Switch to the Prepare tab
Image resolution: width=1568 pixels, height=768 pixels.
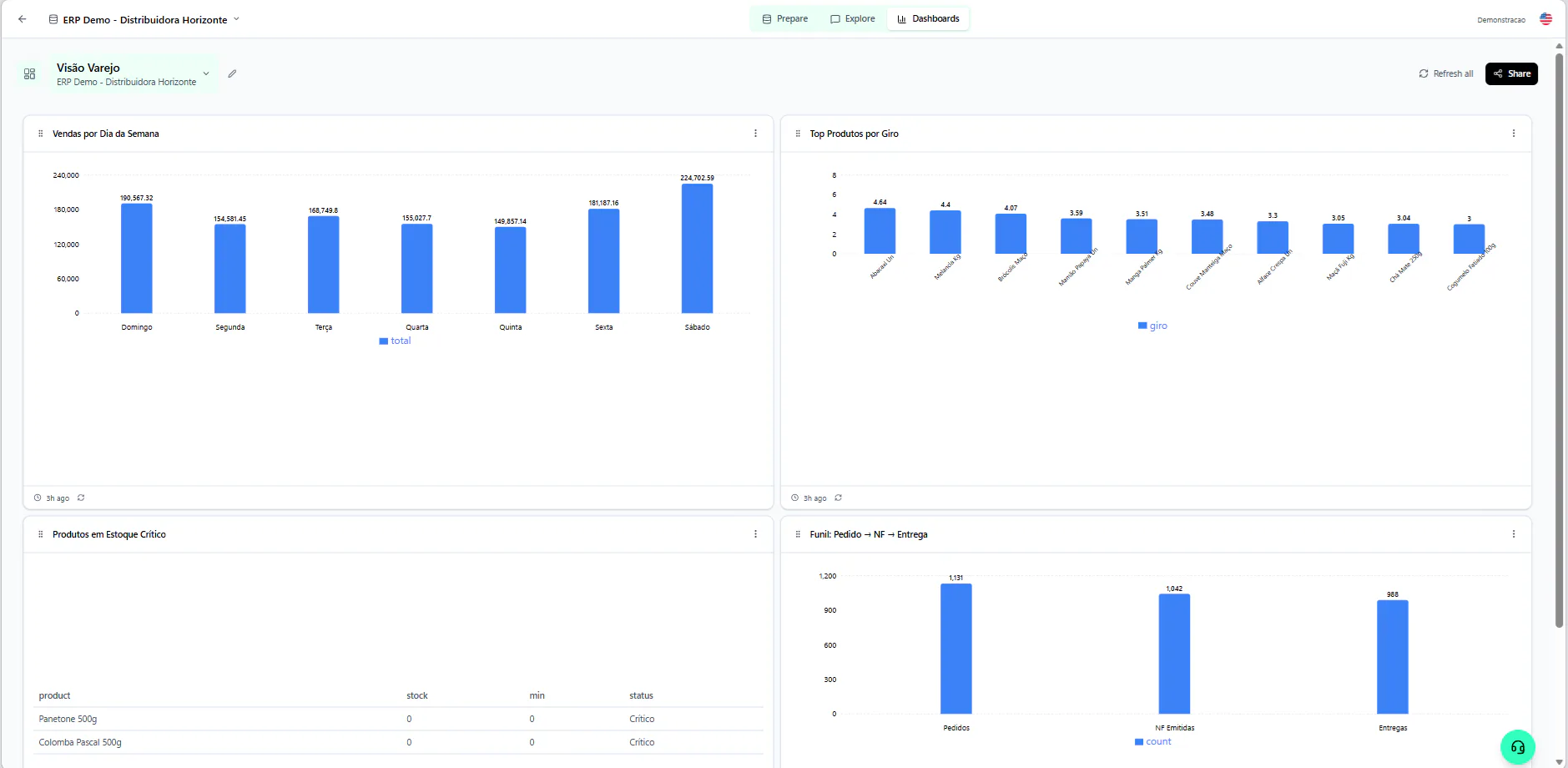(x=785, y=19)
